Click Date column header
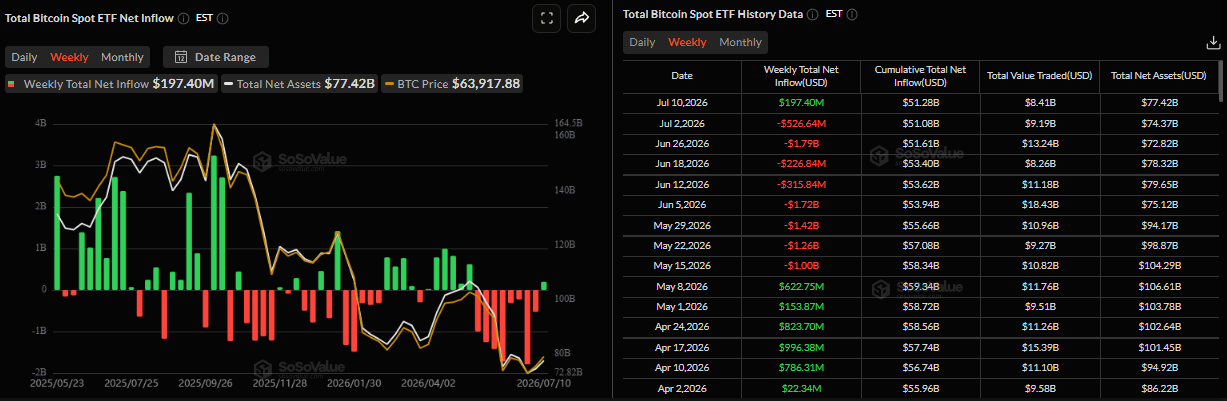Image resolution: width=1227 pixels, height=401 pixels. 681,76
